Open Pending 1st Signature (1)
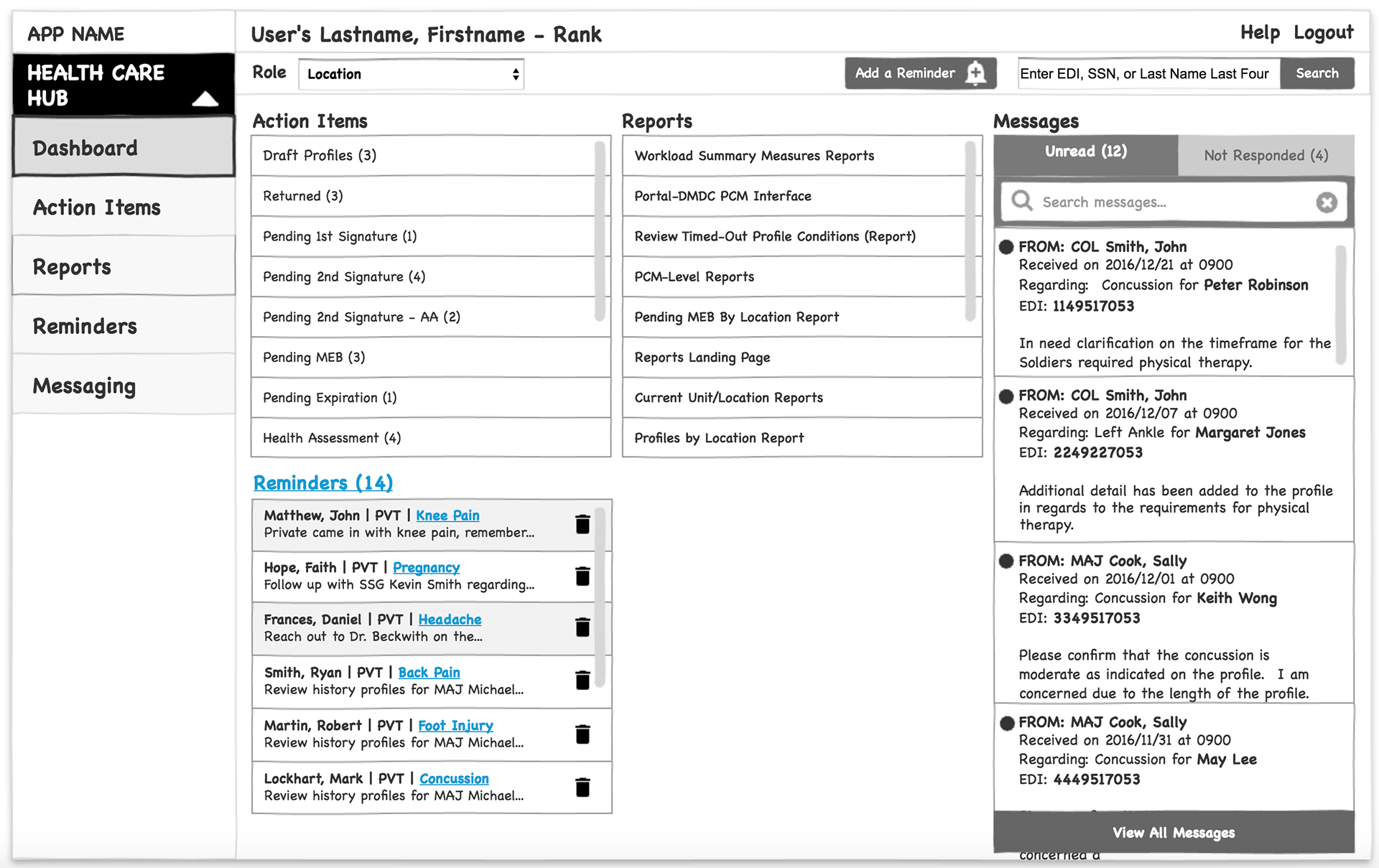This screenshot has width=1379, height=868. [431, 236]
